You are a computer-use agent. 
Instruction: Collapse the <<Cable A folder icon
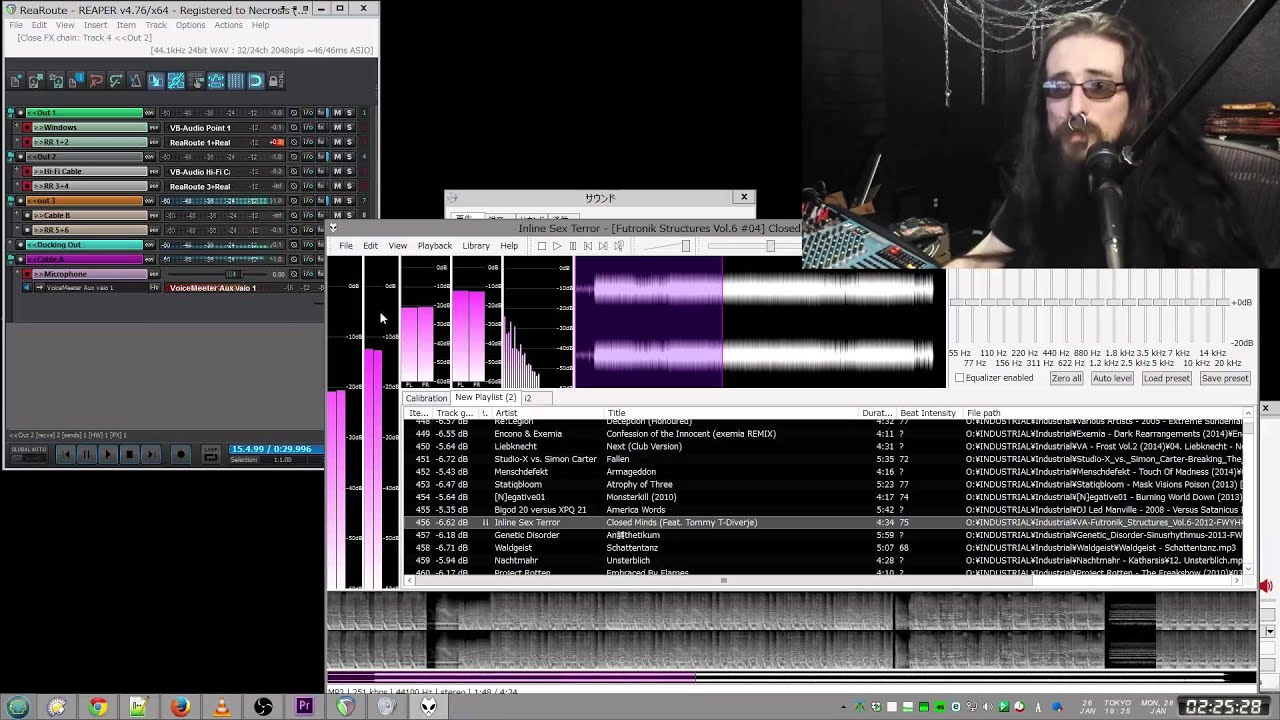click(x=11, y=259)
